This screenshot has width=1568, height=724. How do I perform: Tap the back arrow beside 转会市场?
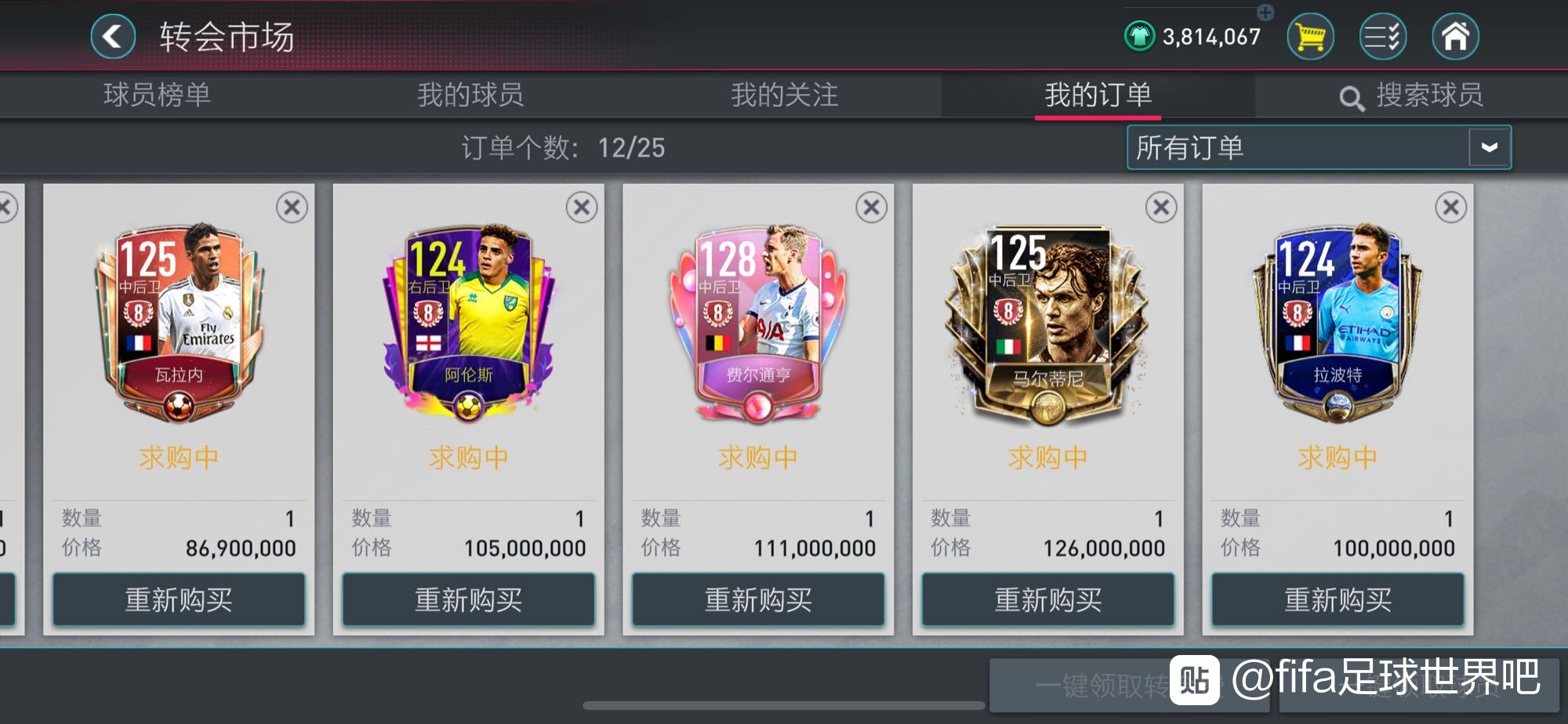(x=113, y=36)
